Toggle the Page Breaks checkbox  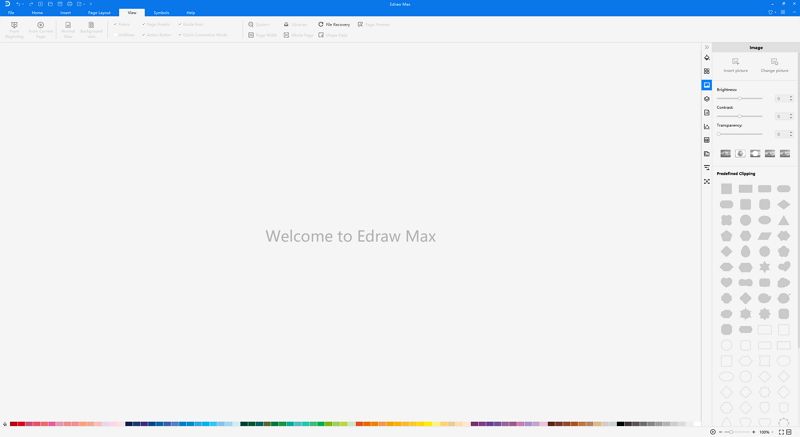coord(144,24)
